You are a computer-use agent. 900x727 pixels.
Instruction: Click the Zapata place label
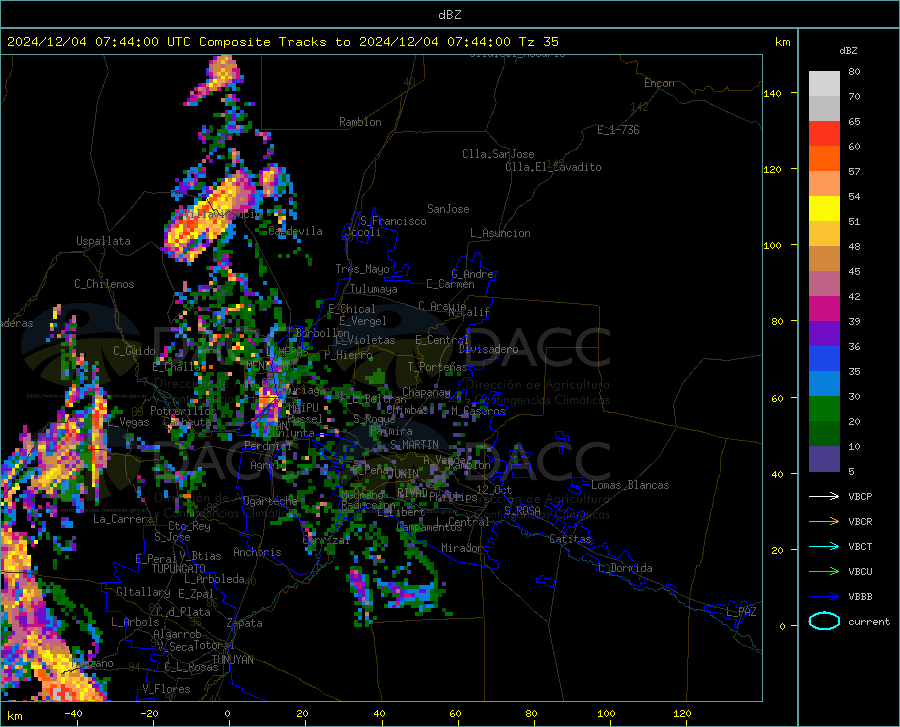pos(245,623)
